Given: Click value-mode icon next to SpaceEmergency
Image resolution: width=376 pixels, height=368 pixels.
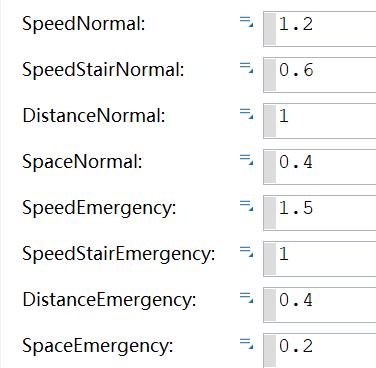Looking at the screenshot, I should [x=246, y=344].
